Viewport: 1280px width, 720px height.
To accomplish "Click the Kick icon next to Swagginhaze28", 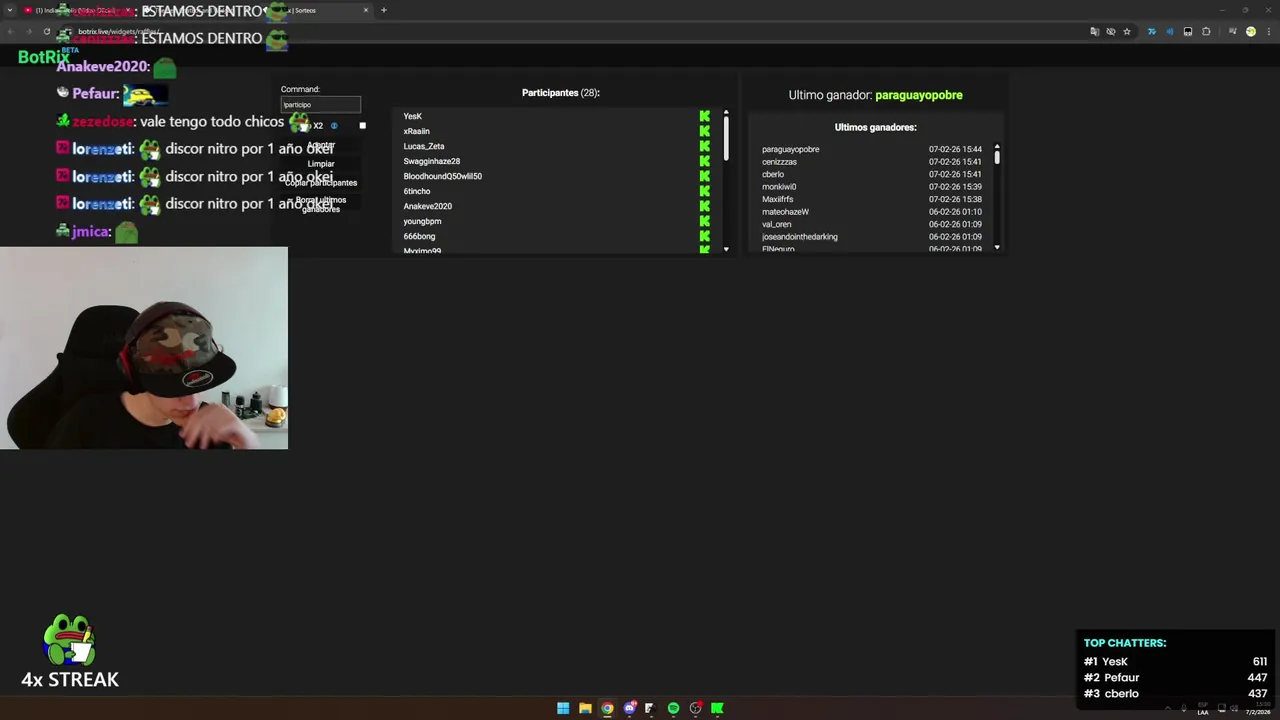I will (x=705, y=161).
